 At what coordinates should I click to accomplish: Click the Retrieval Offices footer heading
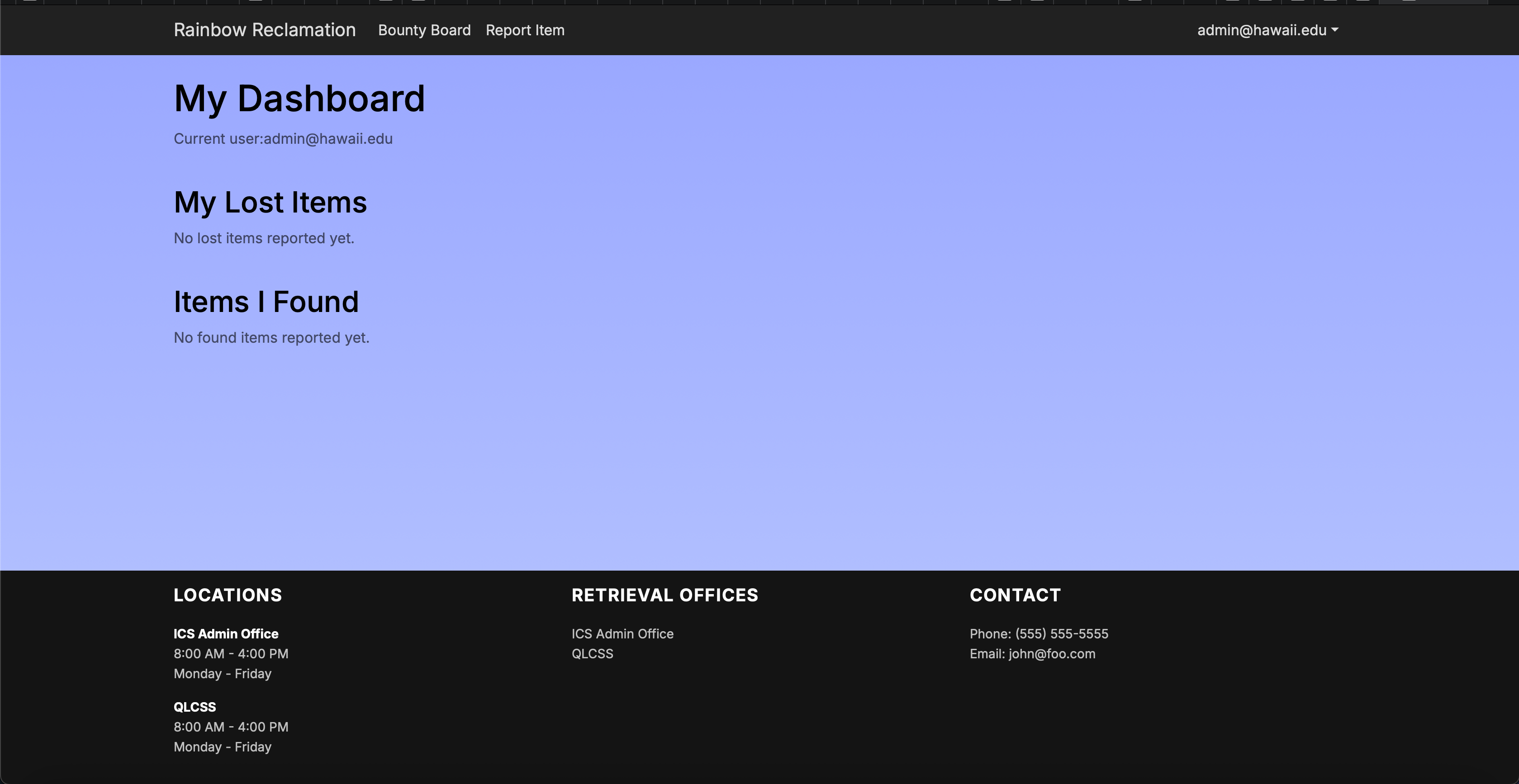[x=665, y=595]
